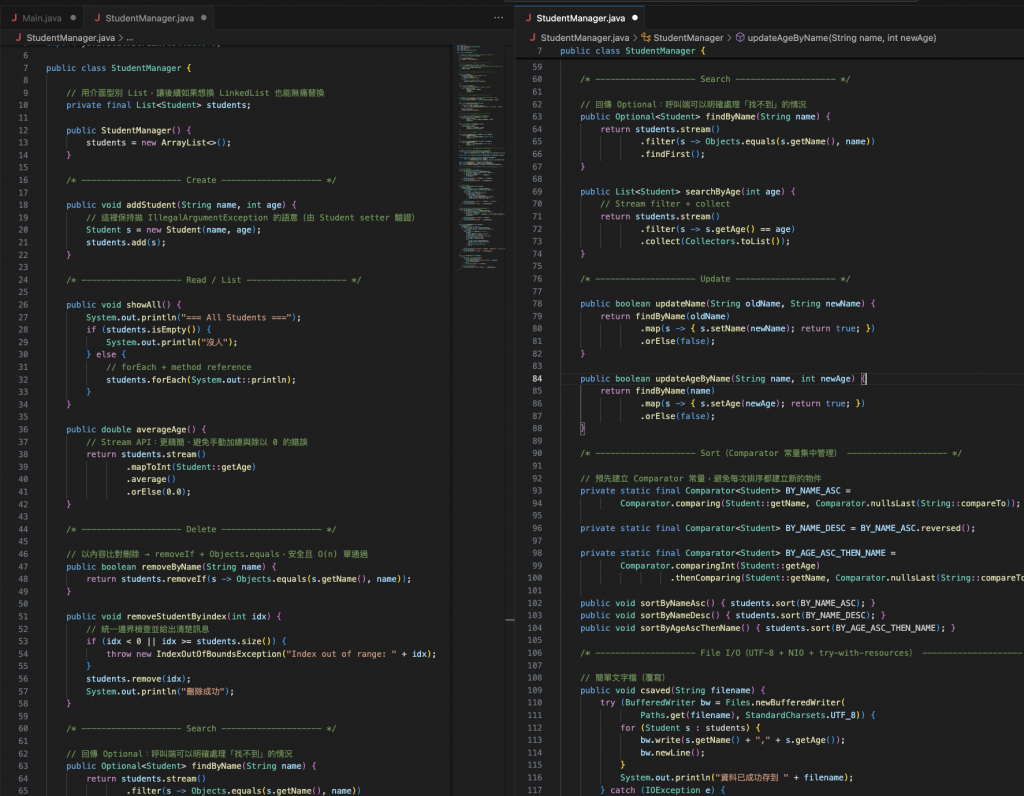Activate the right group's StudentManager.java tab
Screen dimensions: 1024x796
pyautogui.click(x=581, y=18)
